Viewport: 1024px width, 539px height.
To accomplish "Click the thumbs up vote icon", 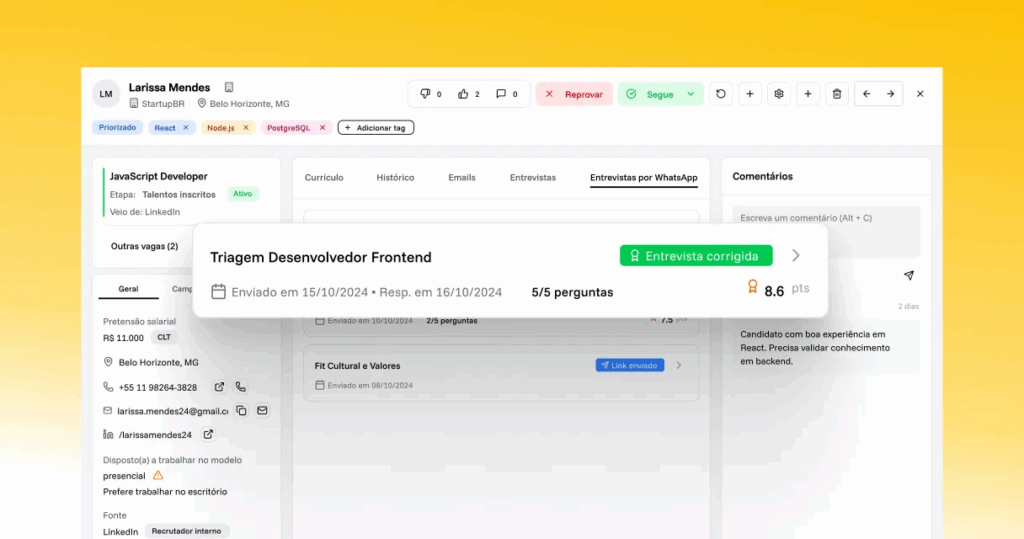I will pos(463,94).
